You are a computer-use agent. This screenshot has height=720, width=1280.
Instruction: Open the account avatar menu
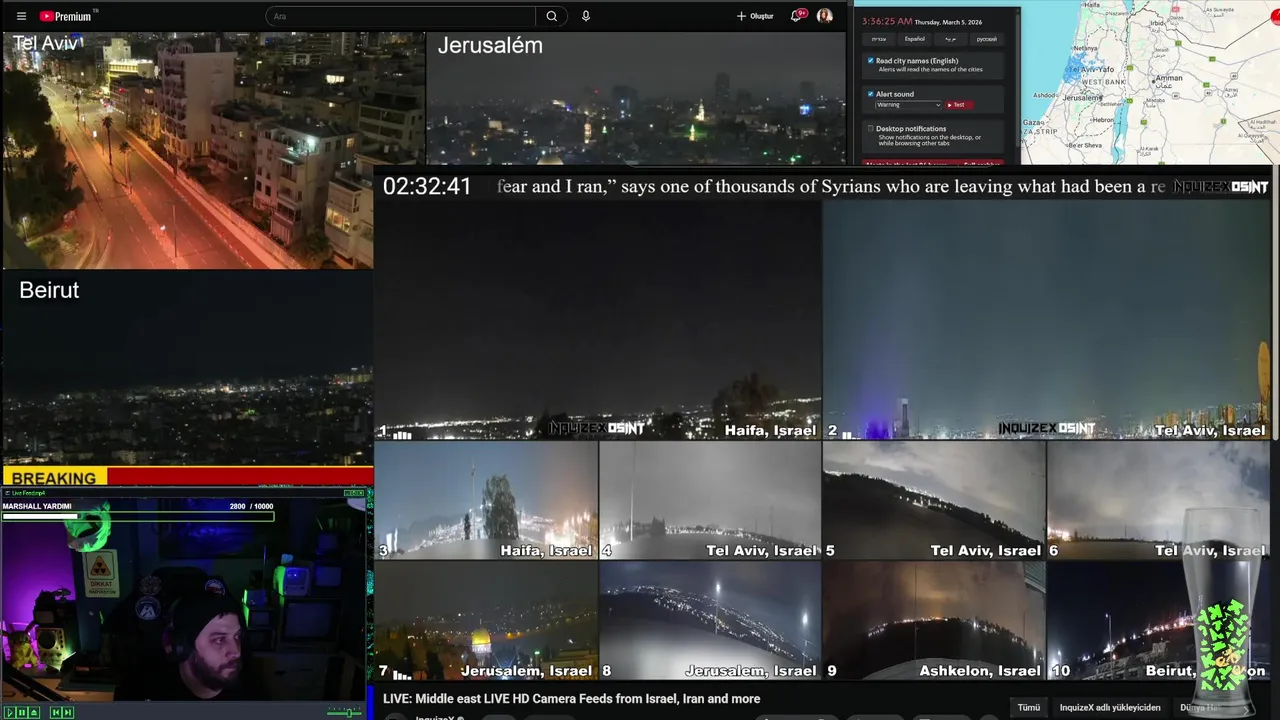tap(825, 16)
